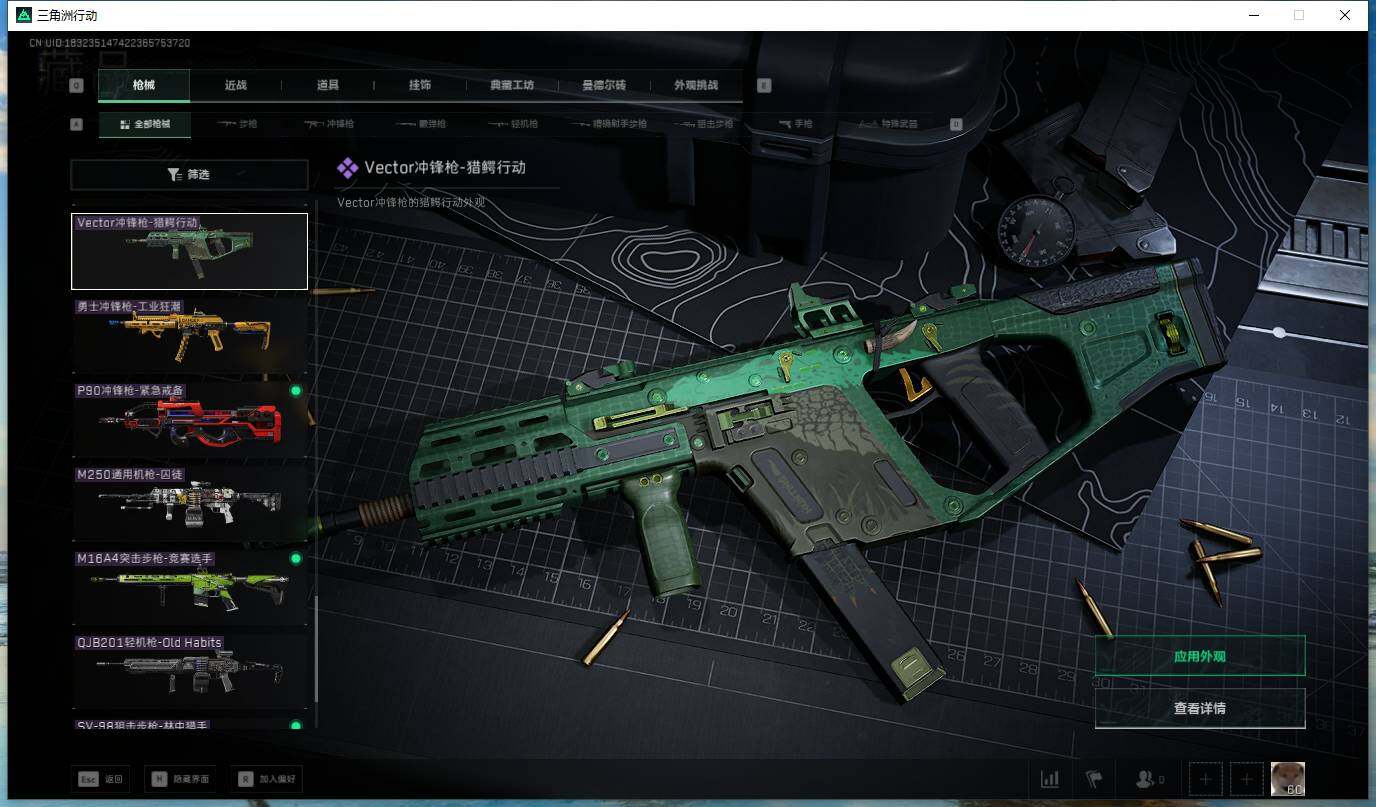Show the 霰弹枪 weapon category
1376x807 pixels.
421,125
